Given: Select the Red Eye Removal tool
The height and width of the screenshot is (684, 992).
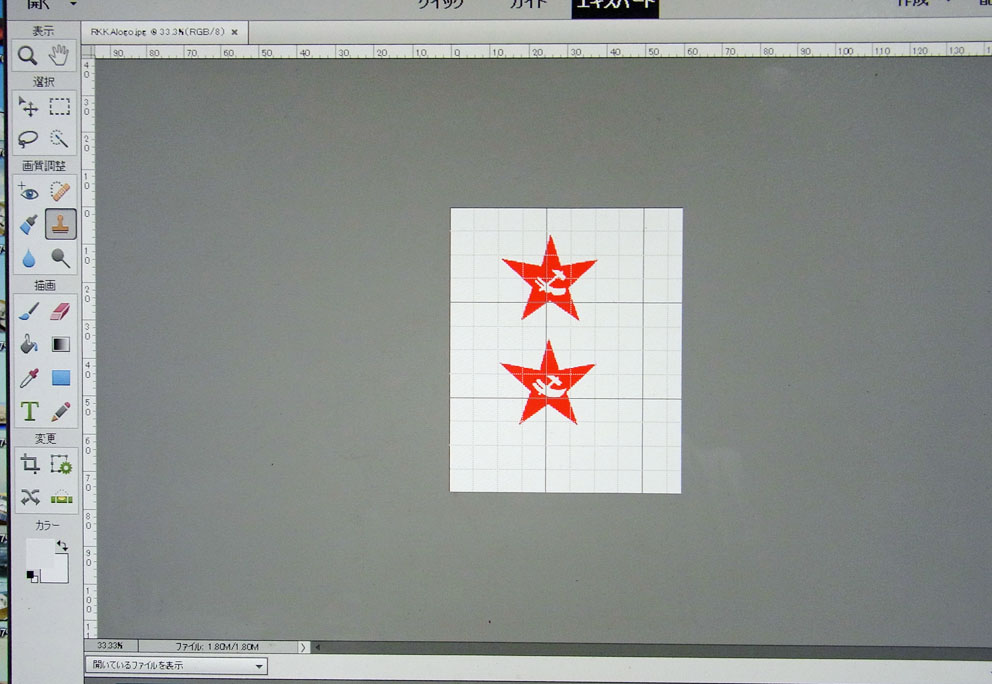Looking at the screenshot, I should (x=28, y=192).
